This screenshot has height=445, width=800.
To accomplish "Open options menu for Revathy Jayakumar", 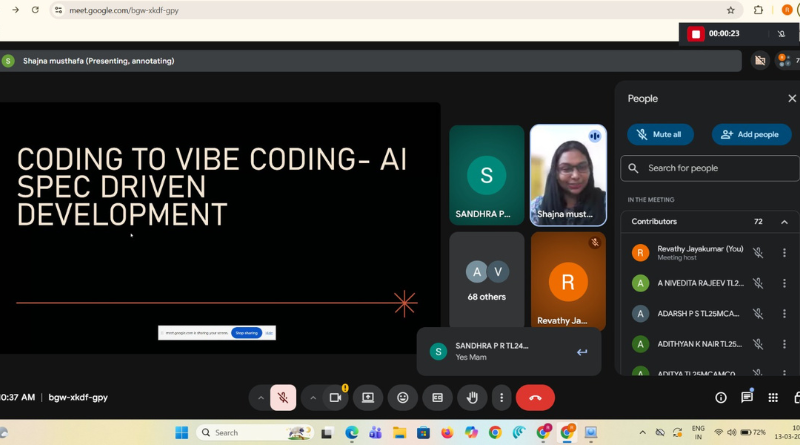I will point(784,253).
